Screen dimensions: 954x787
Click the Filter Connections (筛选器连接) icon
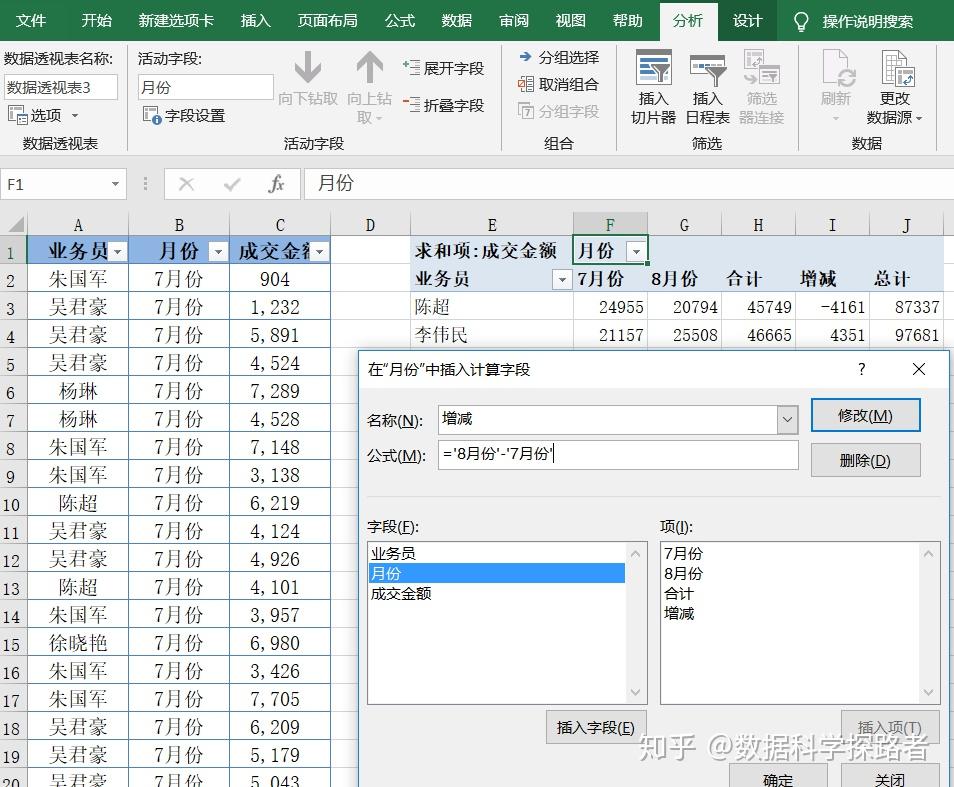[761, 67]
